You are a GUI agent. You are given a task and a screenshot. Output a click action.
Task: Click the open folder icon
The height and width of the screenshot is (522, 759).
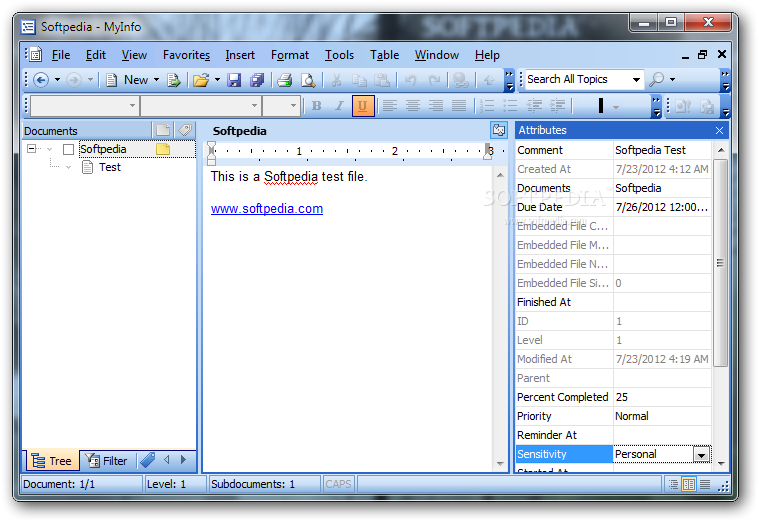[200, 80]
